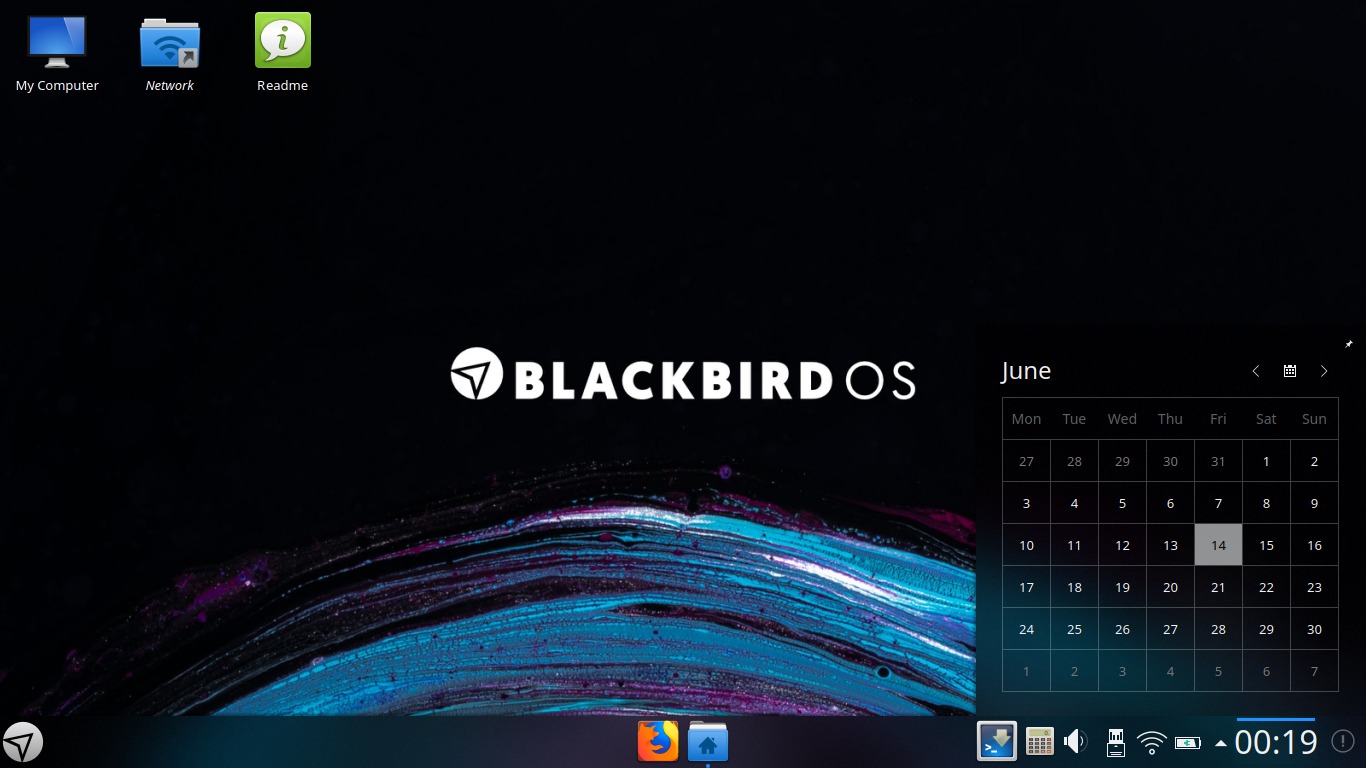Click the Mon weekday column header

1026,419
